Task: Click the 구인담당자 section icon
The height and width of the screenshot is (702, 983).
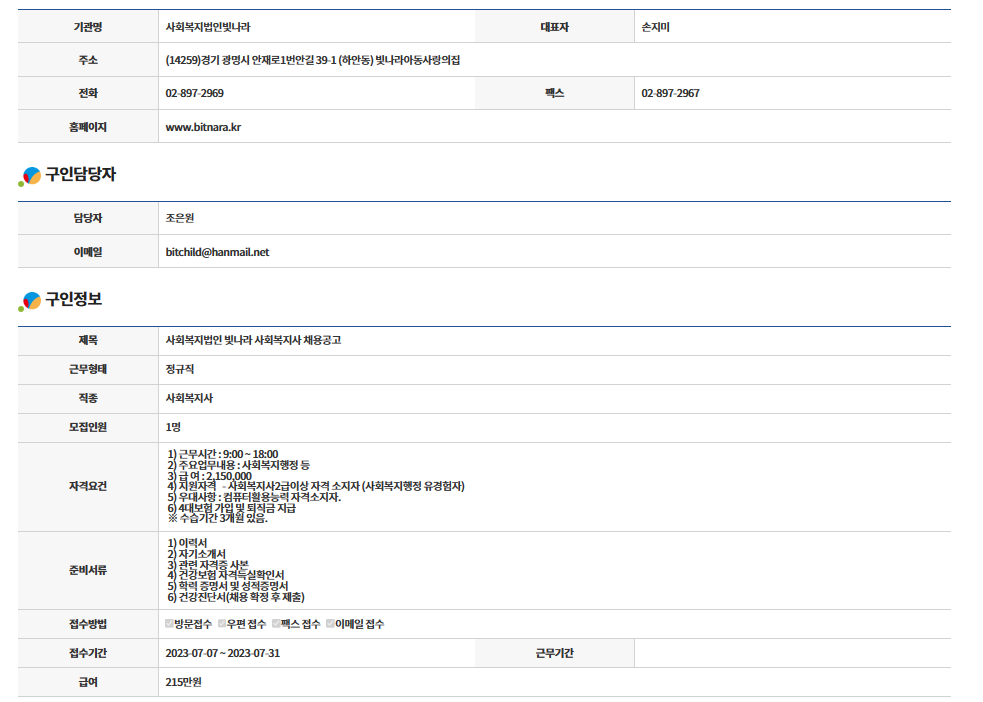Action: [31, 176]
